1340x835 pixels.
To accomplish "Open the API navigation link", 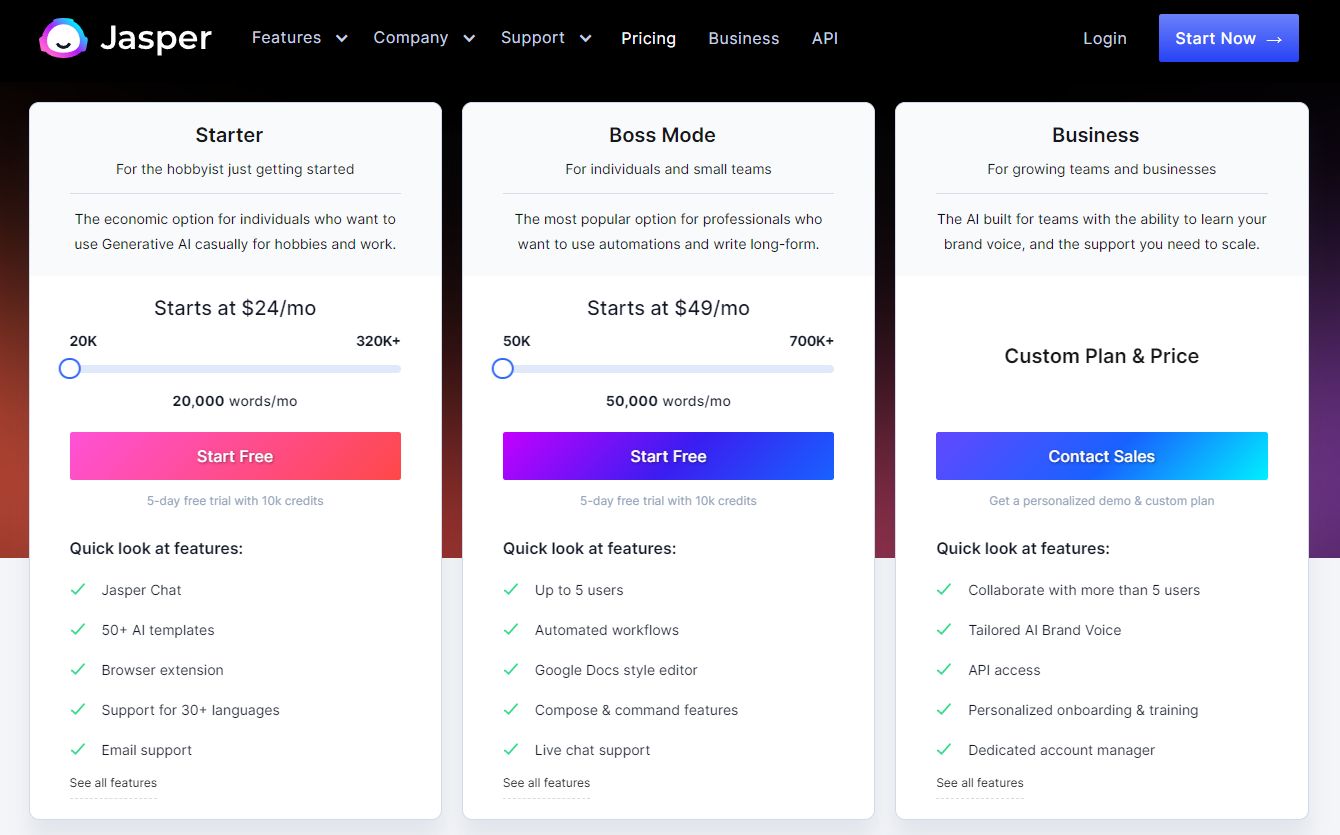I will coord(825,38).
